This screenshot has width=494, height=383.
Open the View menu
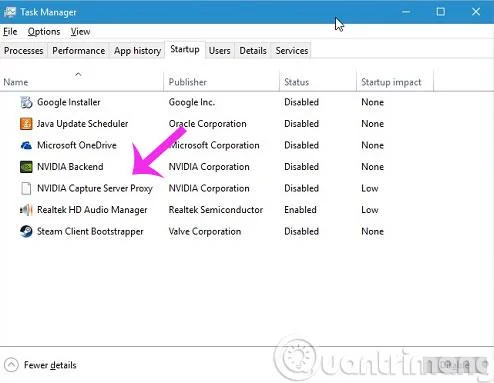click(x=80, y=32)
